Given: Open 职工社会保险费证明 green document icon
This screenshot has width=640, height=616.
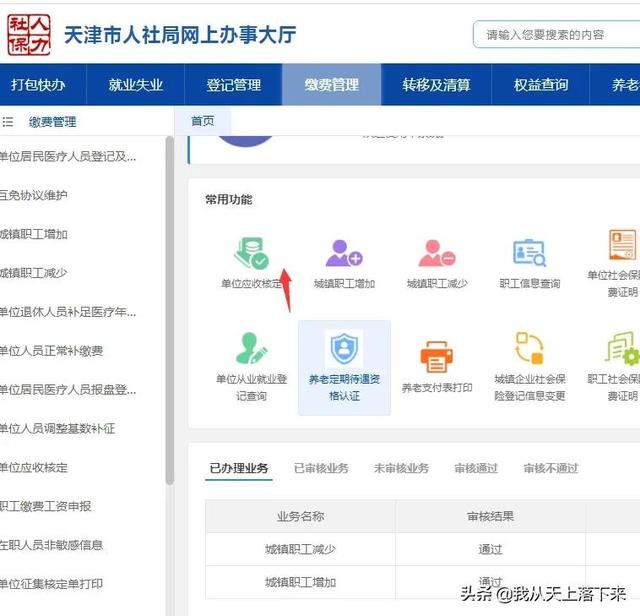Looking at the screenshot, I should (x=623, y=348).
